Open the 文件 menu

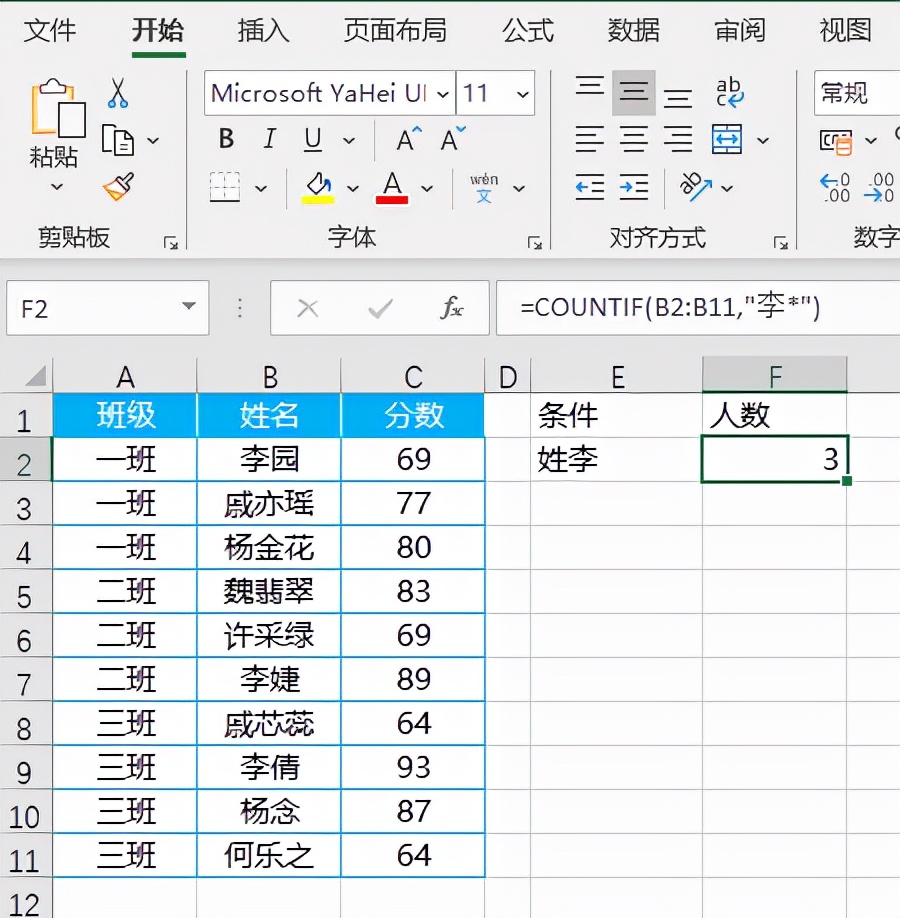pos(50,30)
